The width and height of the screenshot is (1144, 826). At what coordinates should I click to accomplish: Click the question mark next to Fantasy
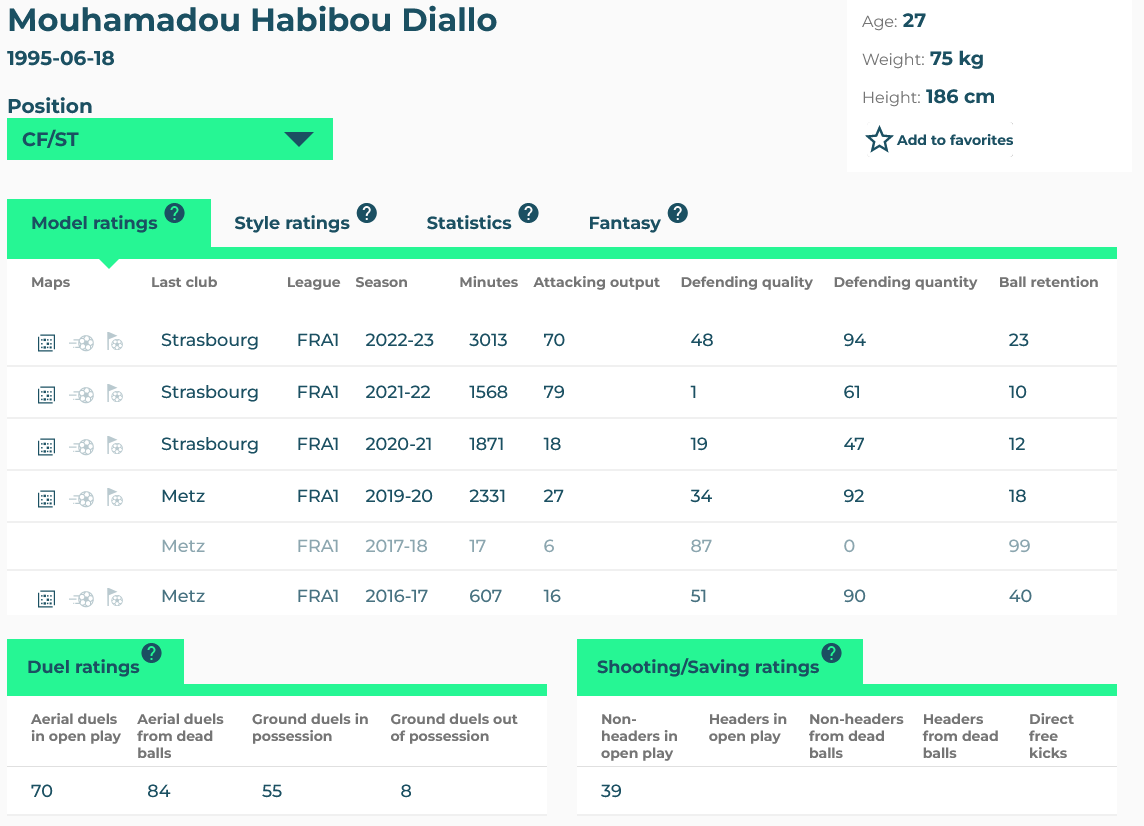click(x=678, y=213)
